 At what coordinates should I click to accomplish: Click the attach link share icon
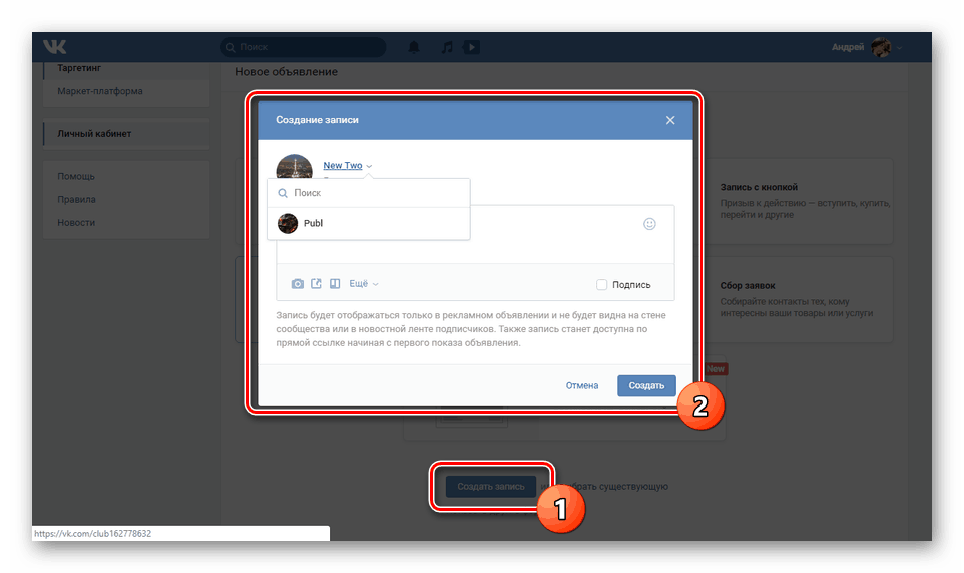tap(316, 283)
